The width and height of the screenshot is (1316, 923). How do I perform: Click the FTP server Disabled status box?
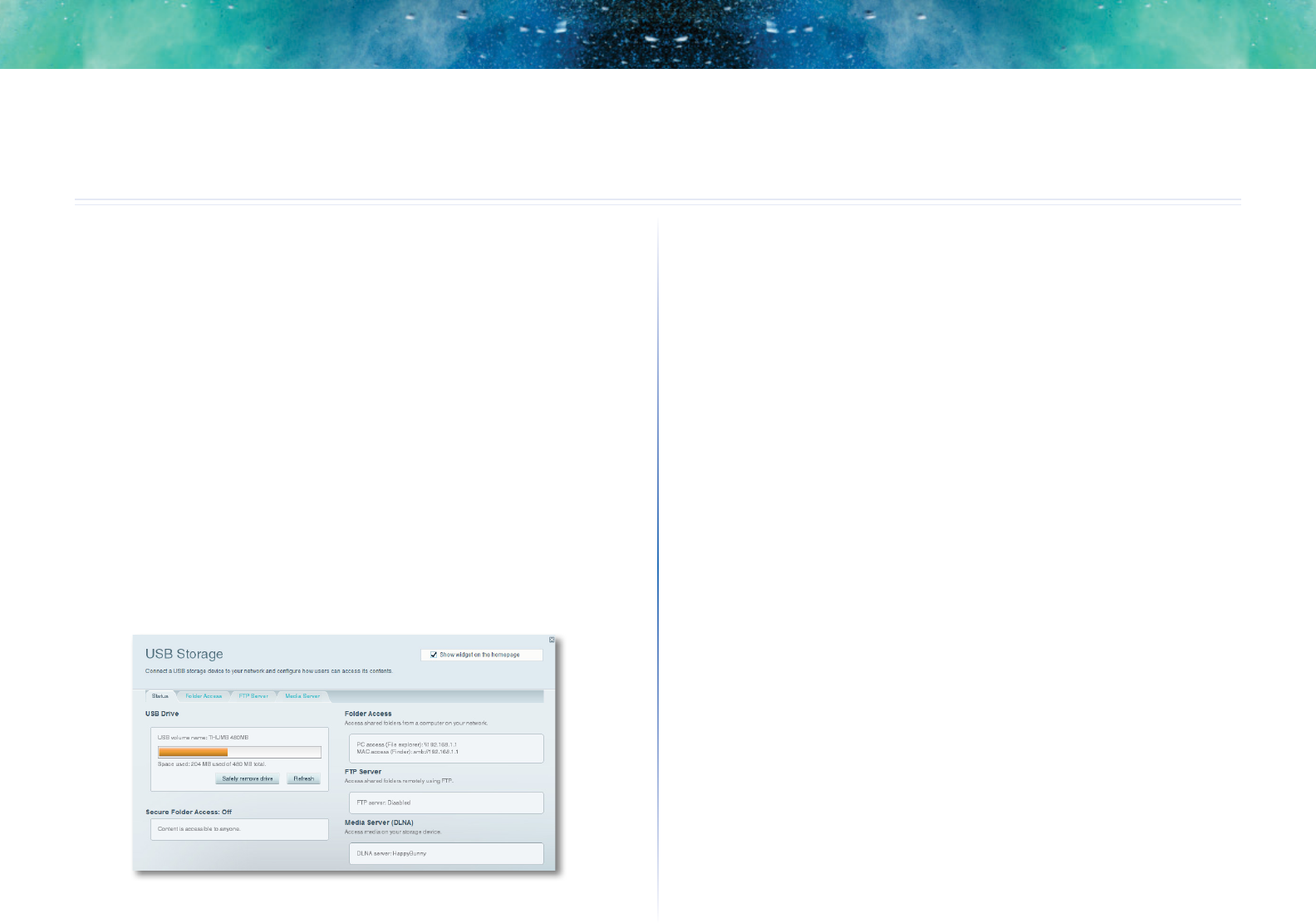click(x=446, y=803)
